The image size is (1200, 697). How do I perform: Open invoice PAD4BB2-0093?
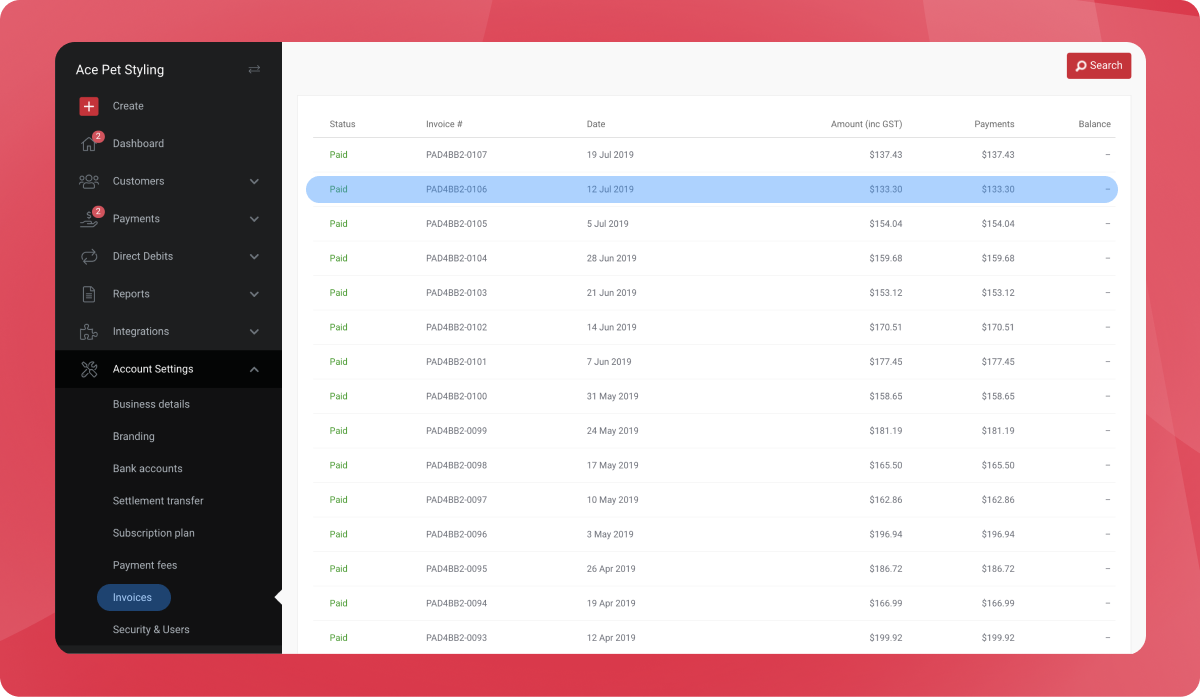pos(456,638)
